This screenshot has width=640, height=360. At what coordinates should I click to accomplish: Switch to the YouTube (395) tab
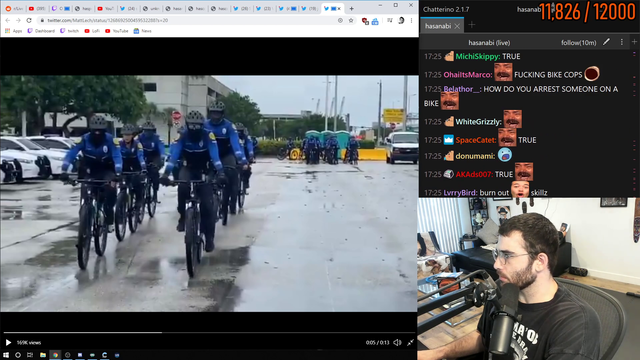pos(37,8)
